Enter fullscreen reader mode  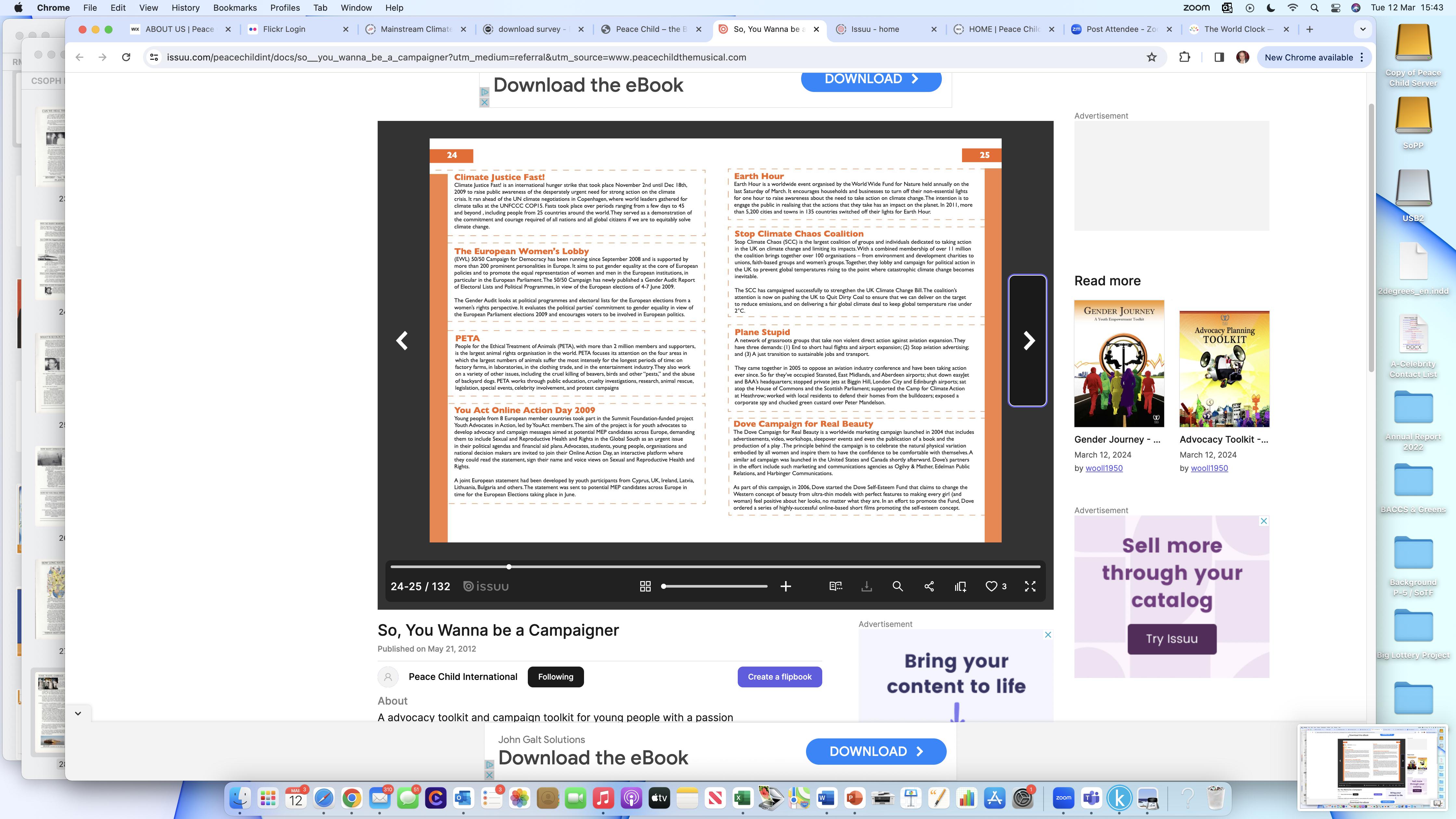click(1030, 586)
